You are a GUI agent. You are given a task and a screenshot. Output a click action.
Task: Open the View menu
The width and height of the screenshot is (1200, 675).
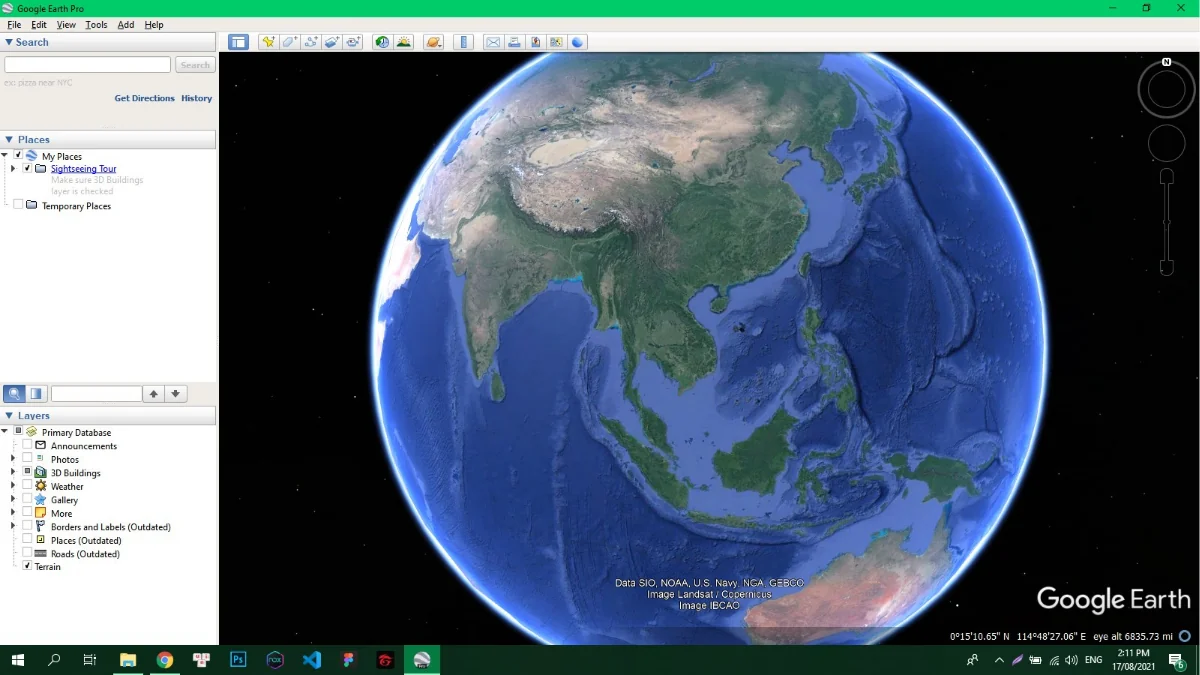click(66, 25)
